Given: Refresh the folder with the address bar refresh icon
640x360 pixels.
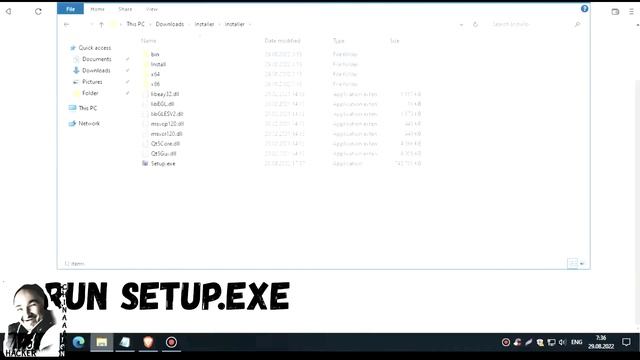Looking at the screenshot, I should (475, 24).
